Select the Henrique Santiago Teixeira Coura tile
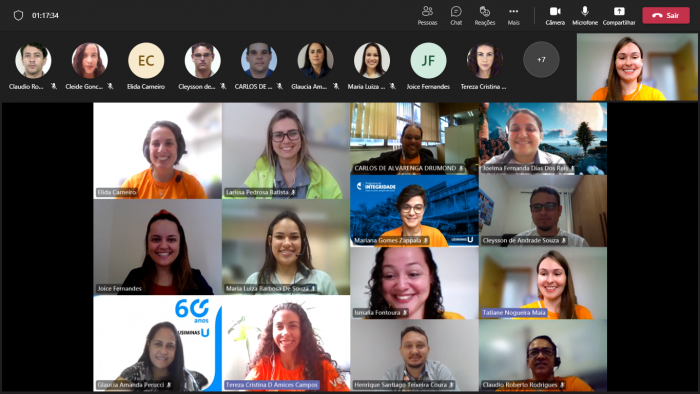 [414, 355]
